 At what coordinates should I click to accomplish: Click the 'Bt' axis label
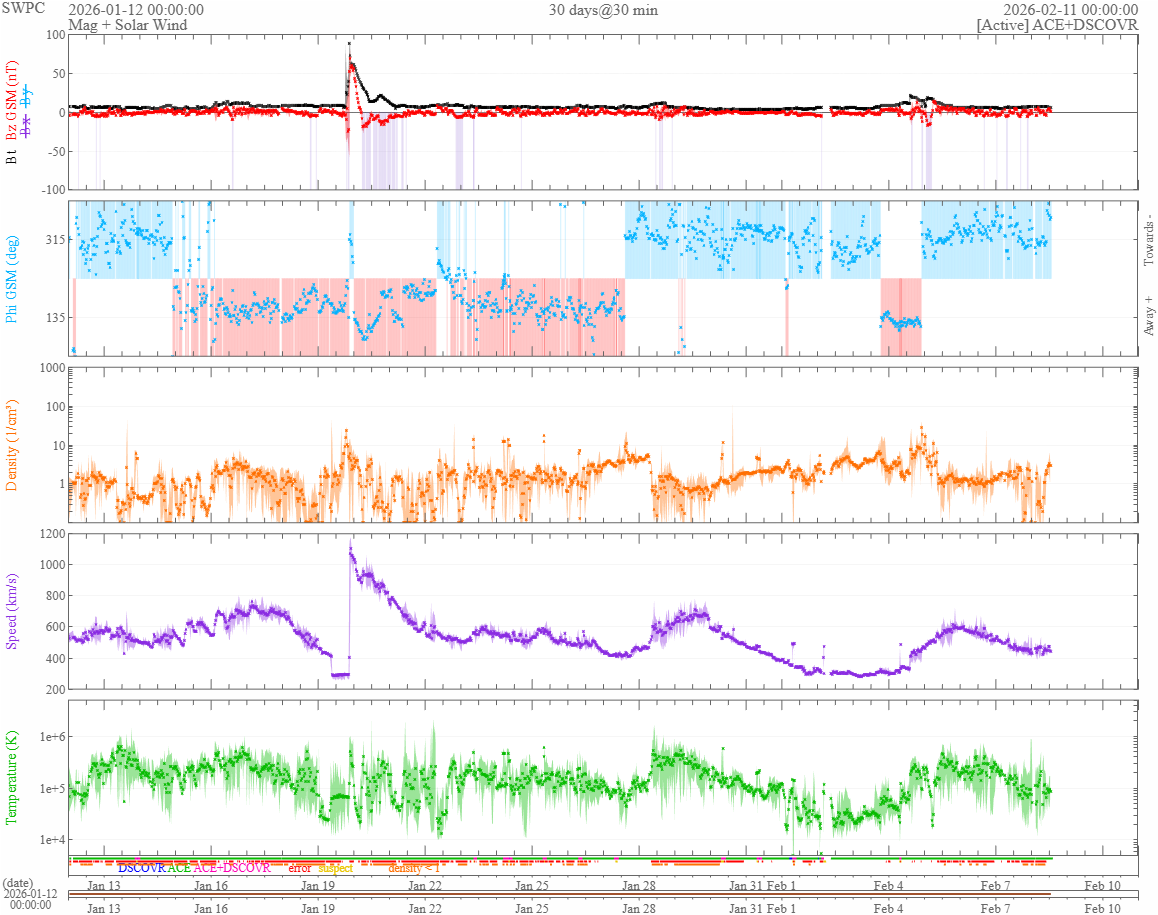(11, 157)
